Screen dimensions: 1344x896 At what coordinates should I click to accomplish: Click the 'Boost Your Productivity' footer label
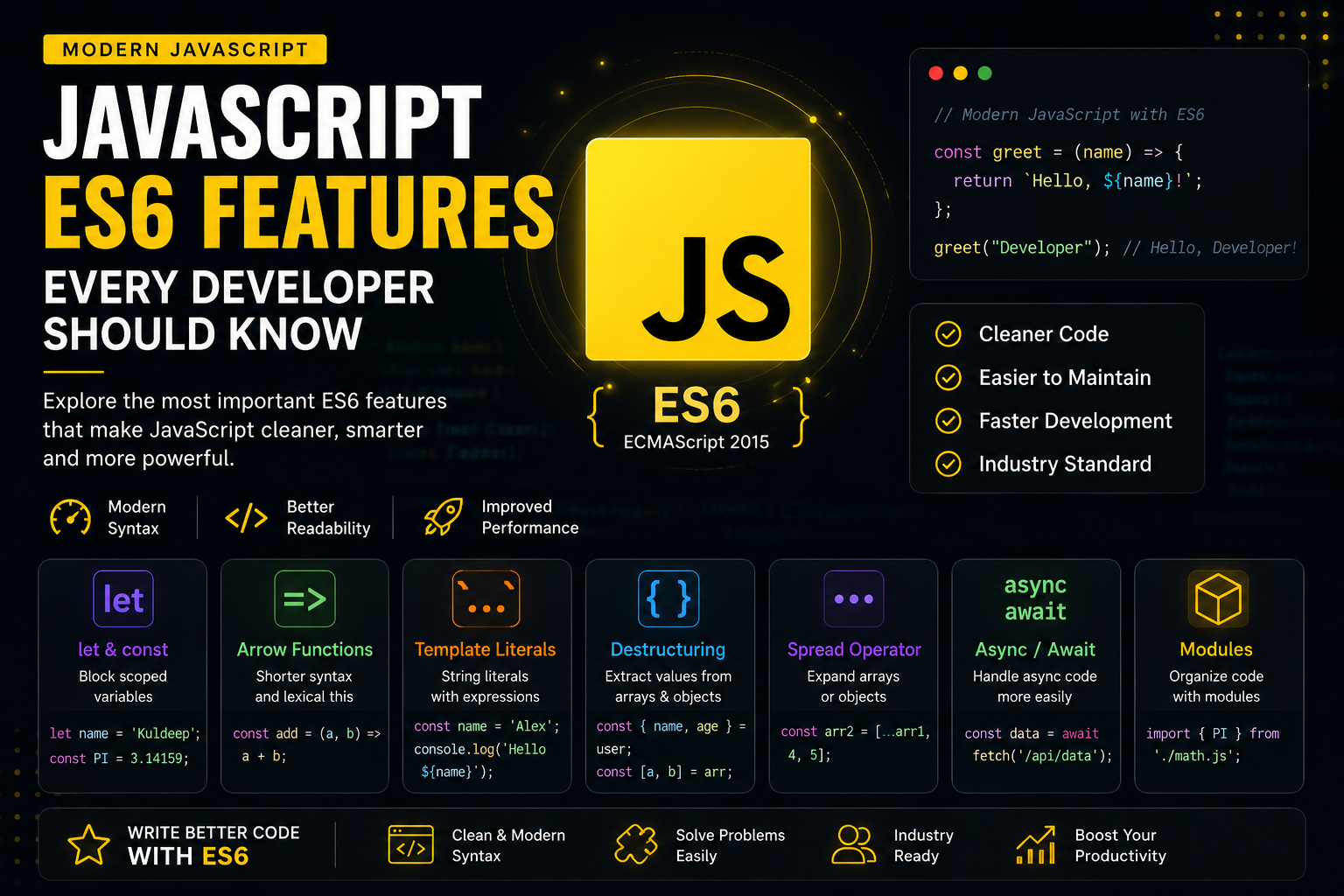point(1120,845)
